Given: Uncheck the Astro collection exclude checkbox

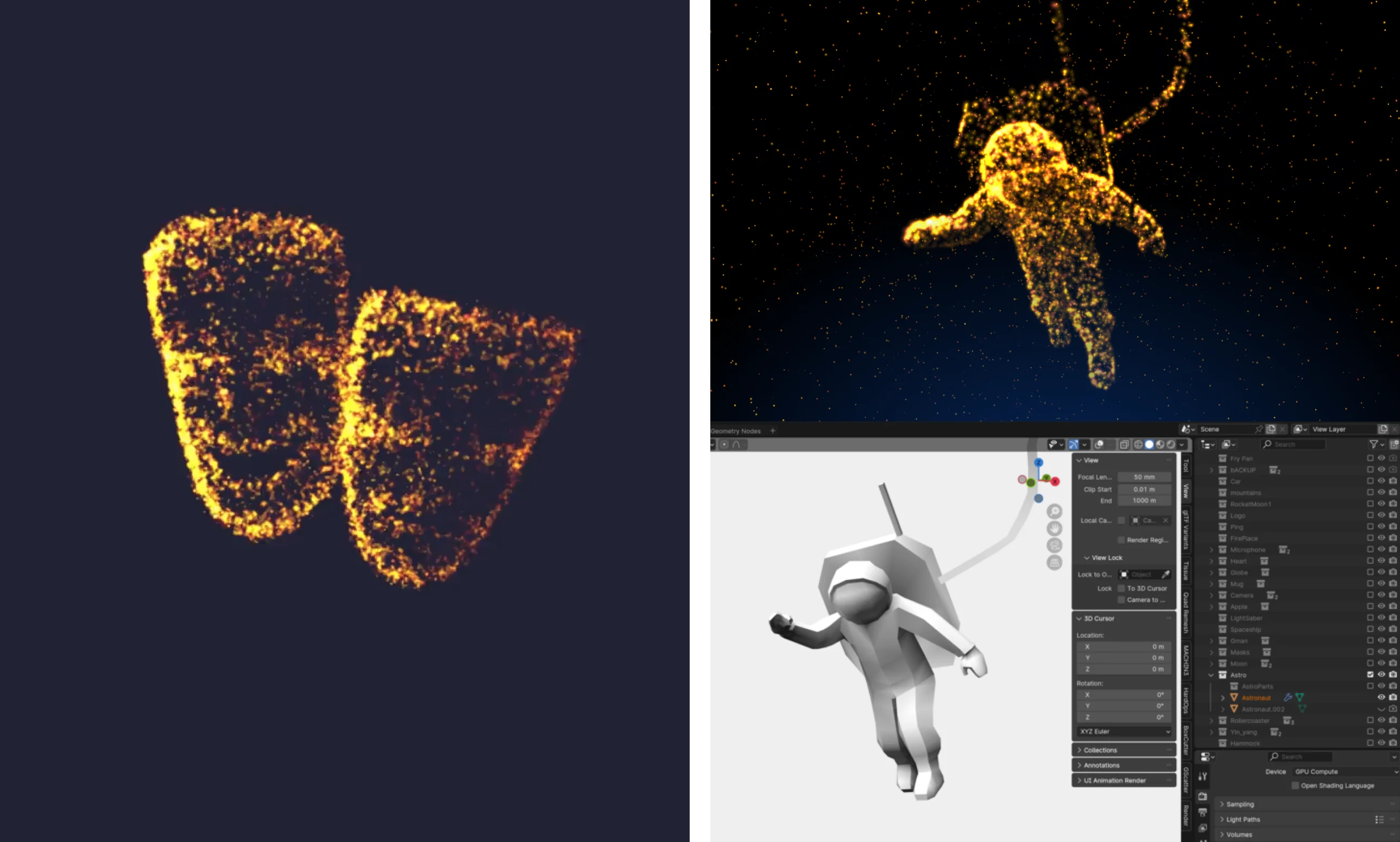Looking at the screenshot, I should (1370, 675).
